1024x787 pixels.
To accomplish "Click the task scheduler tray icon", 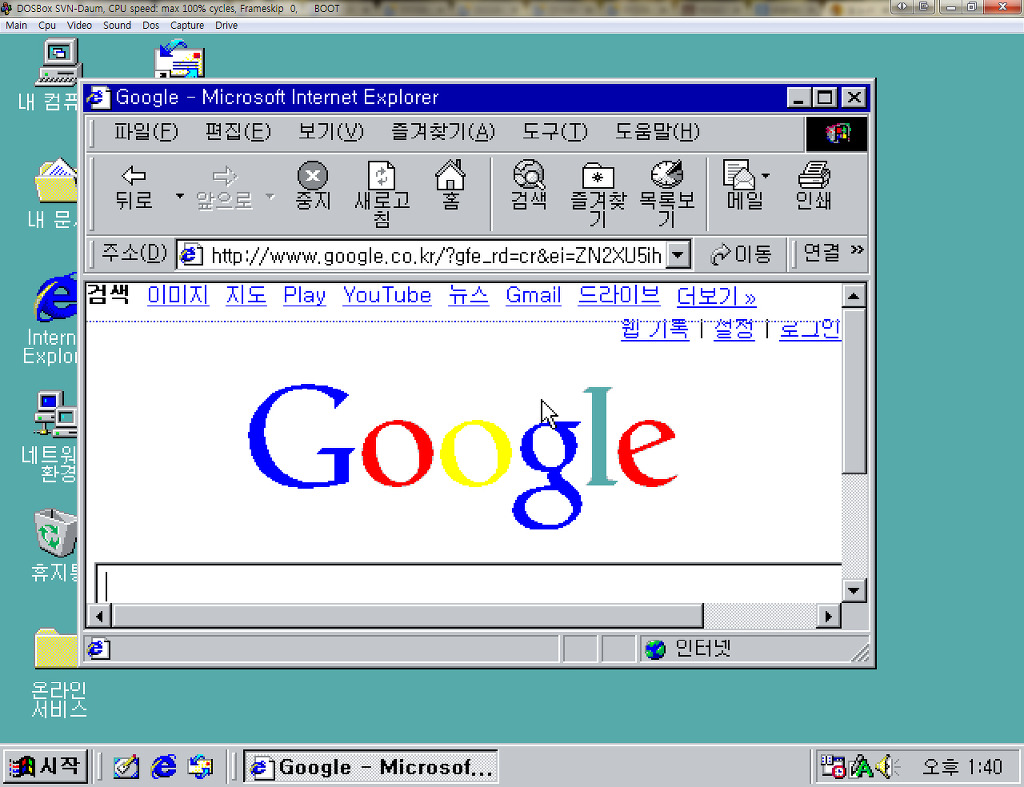I will pyautogui.click(x=833, y=767).
